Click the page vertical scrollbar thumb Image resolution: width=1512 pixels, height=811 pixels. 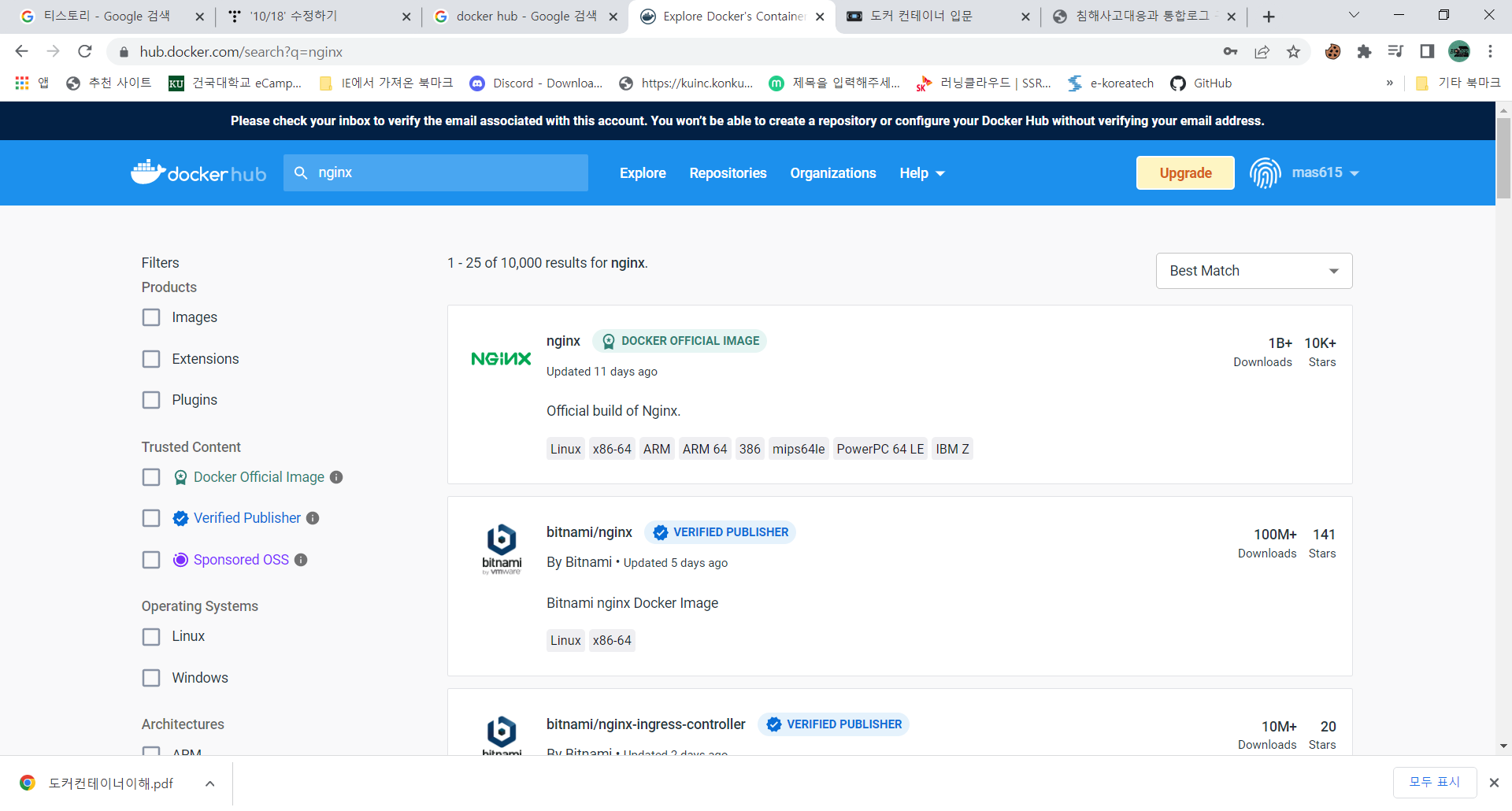(x=1503, y=157)
